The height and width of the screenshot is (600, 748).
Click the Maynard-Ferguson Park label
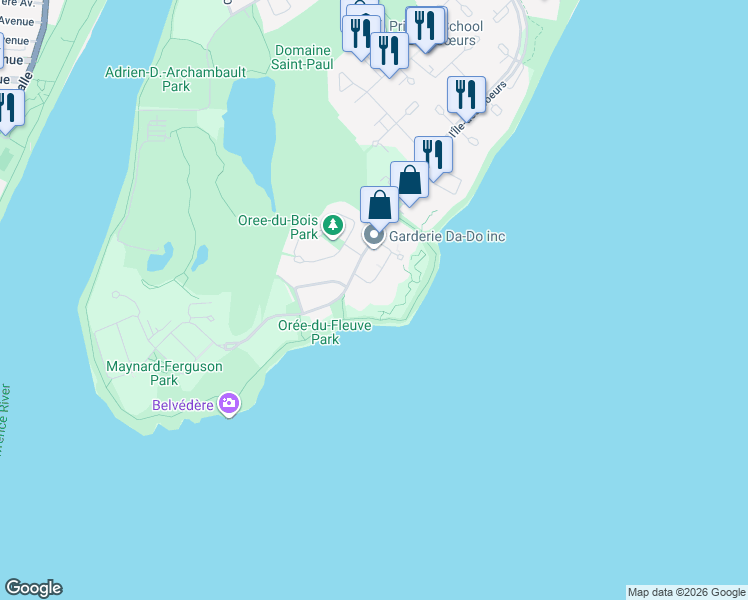pos(164,373)
